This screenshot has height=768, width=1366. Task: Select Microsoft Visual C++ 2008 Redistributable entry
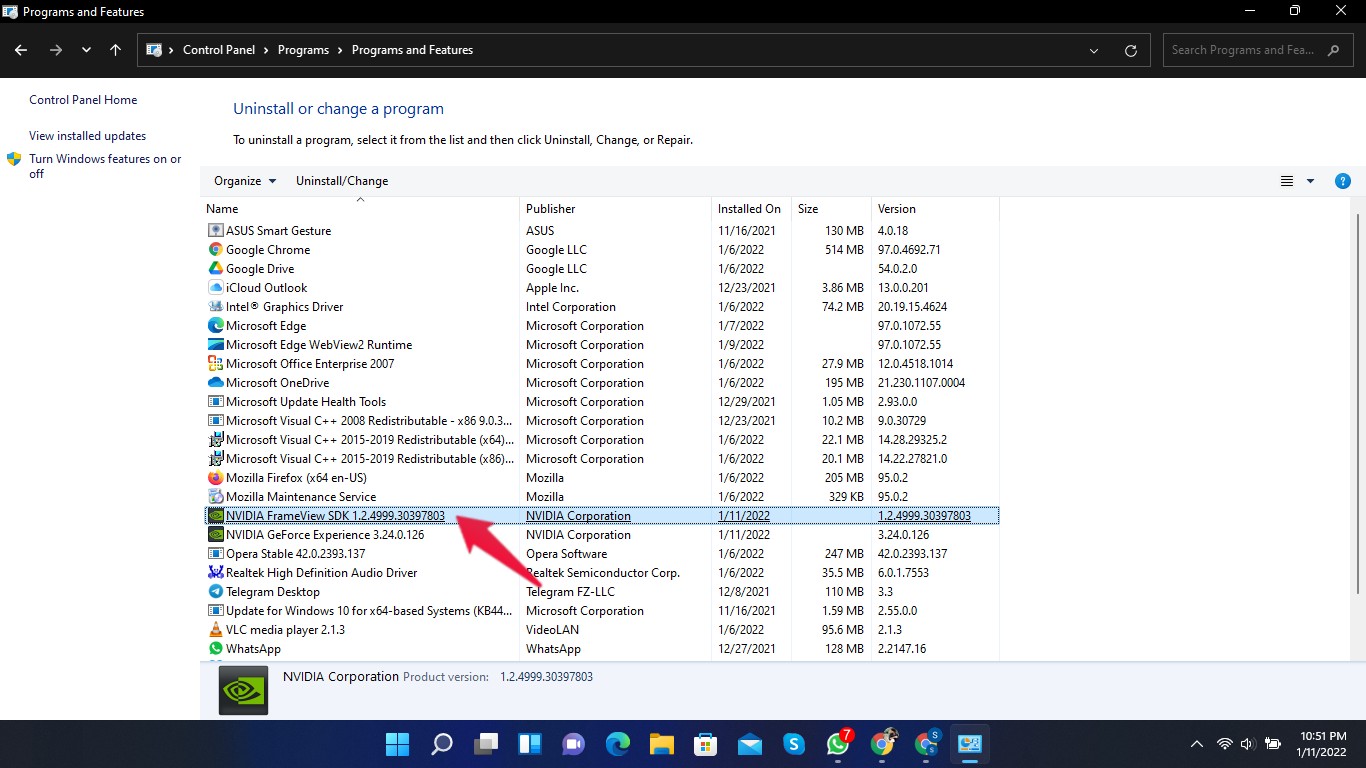point(601,421)
